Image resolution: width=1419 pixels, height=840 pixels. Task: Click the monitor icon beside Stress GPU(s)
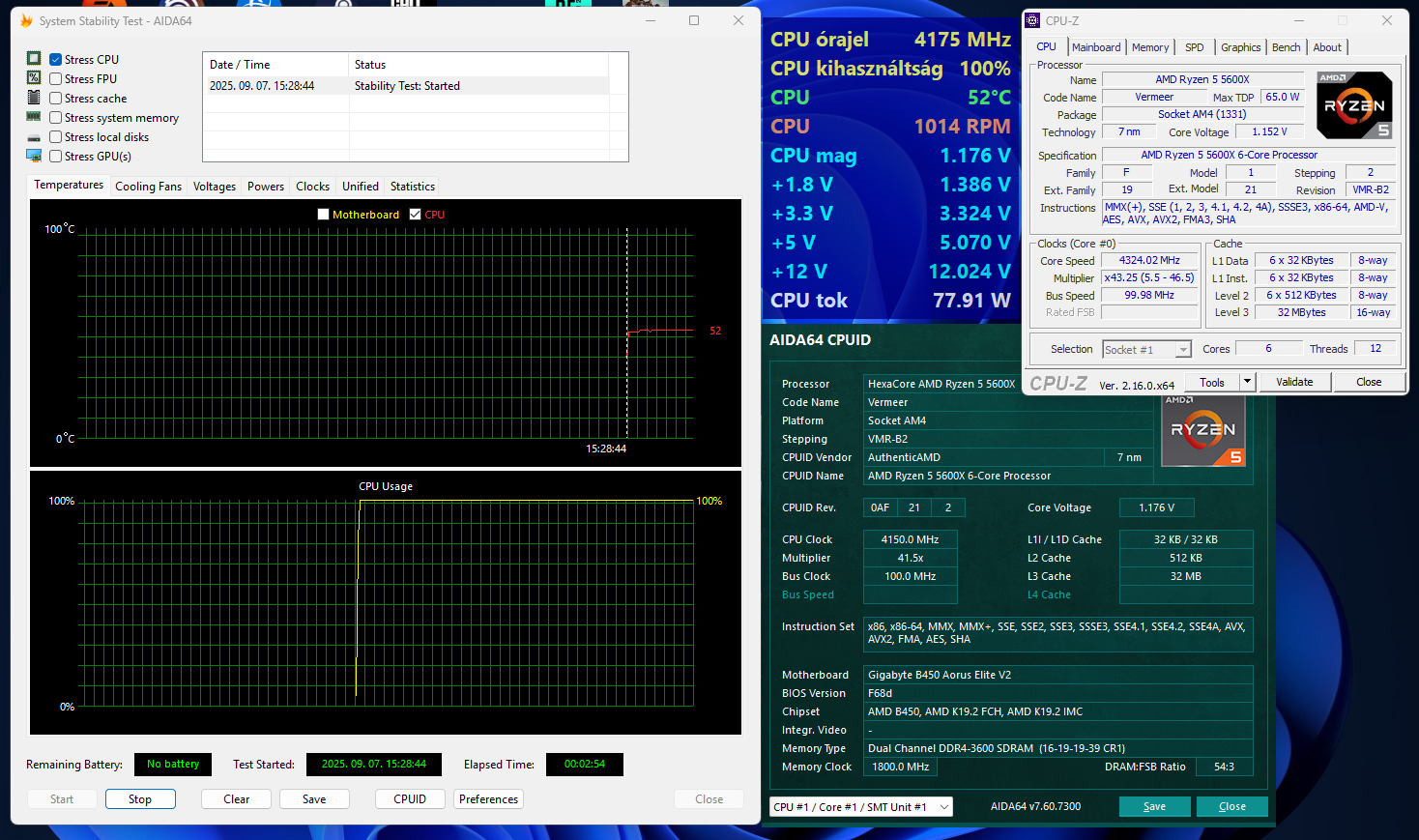click(34, 156)
